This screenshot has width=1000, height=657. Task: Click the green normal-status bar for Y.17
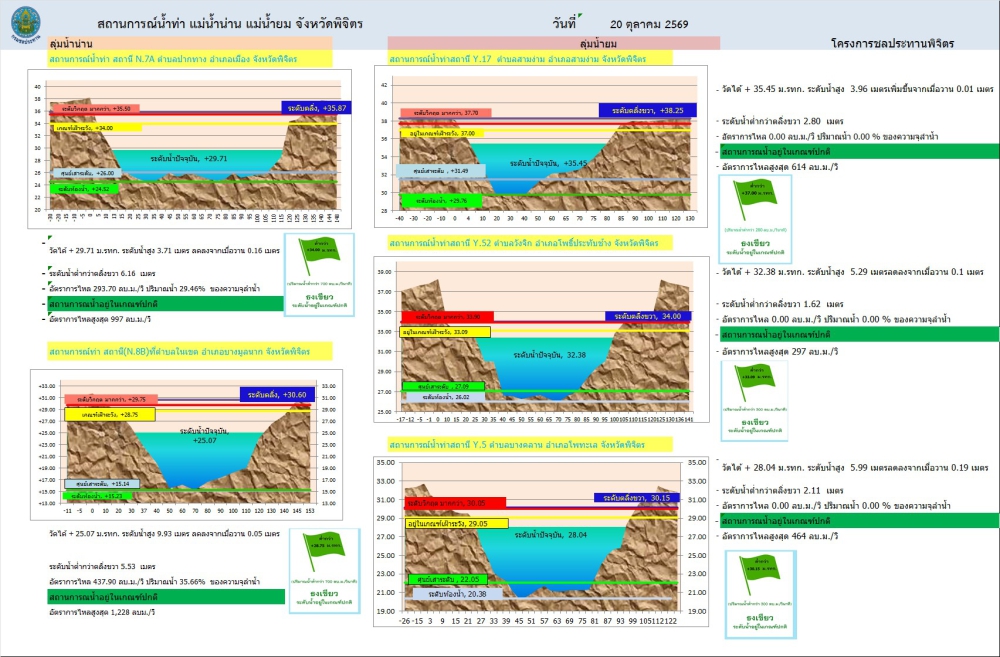point(859,152)
